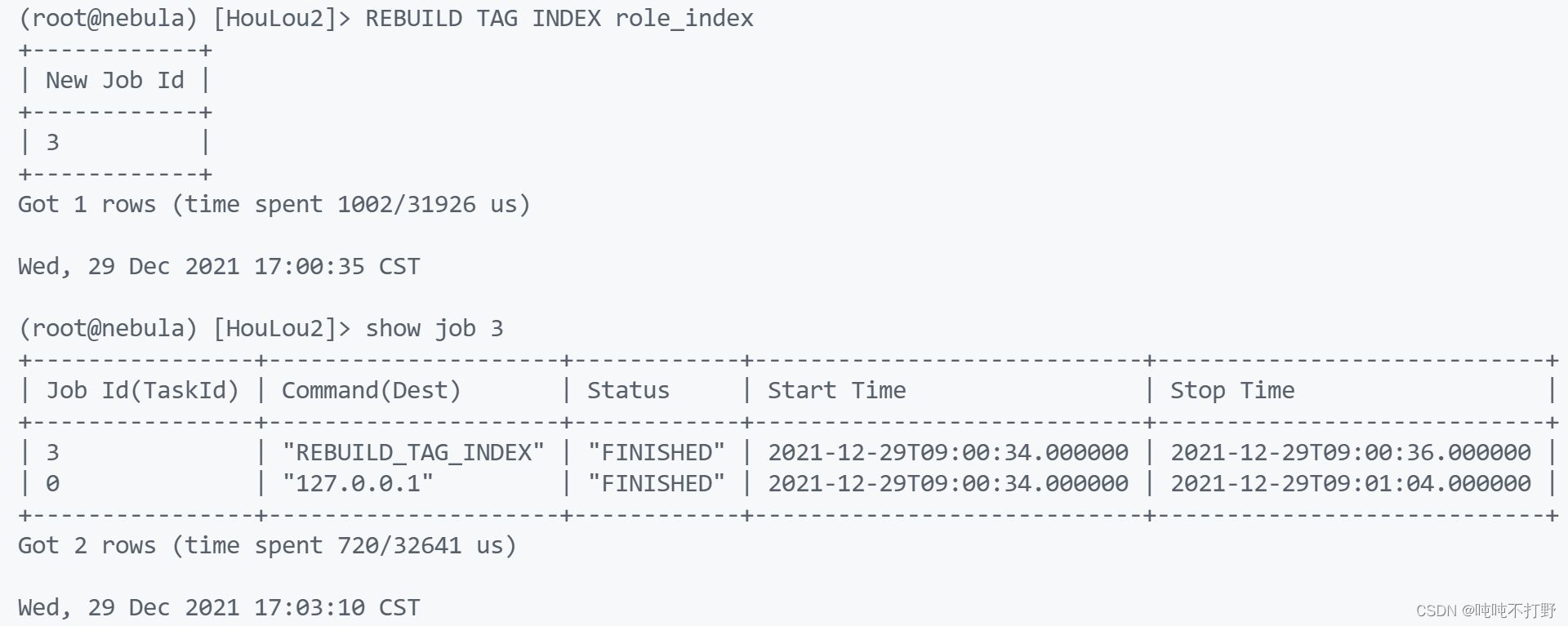Click the timestamp Wed, 29 Dec 2021 17:00:35 CST
This screenshot has height=626, width=1568.
[219, 266]
